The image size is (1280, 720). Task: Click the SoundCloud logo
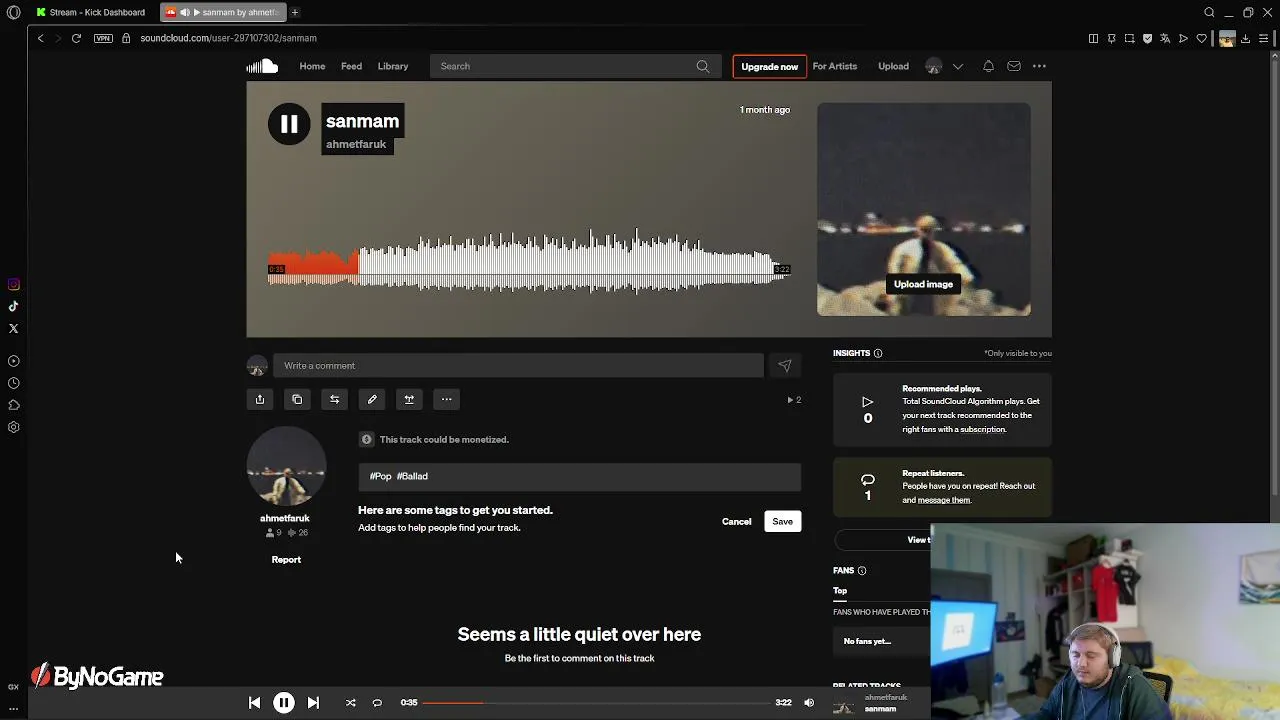262,66
